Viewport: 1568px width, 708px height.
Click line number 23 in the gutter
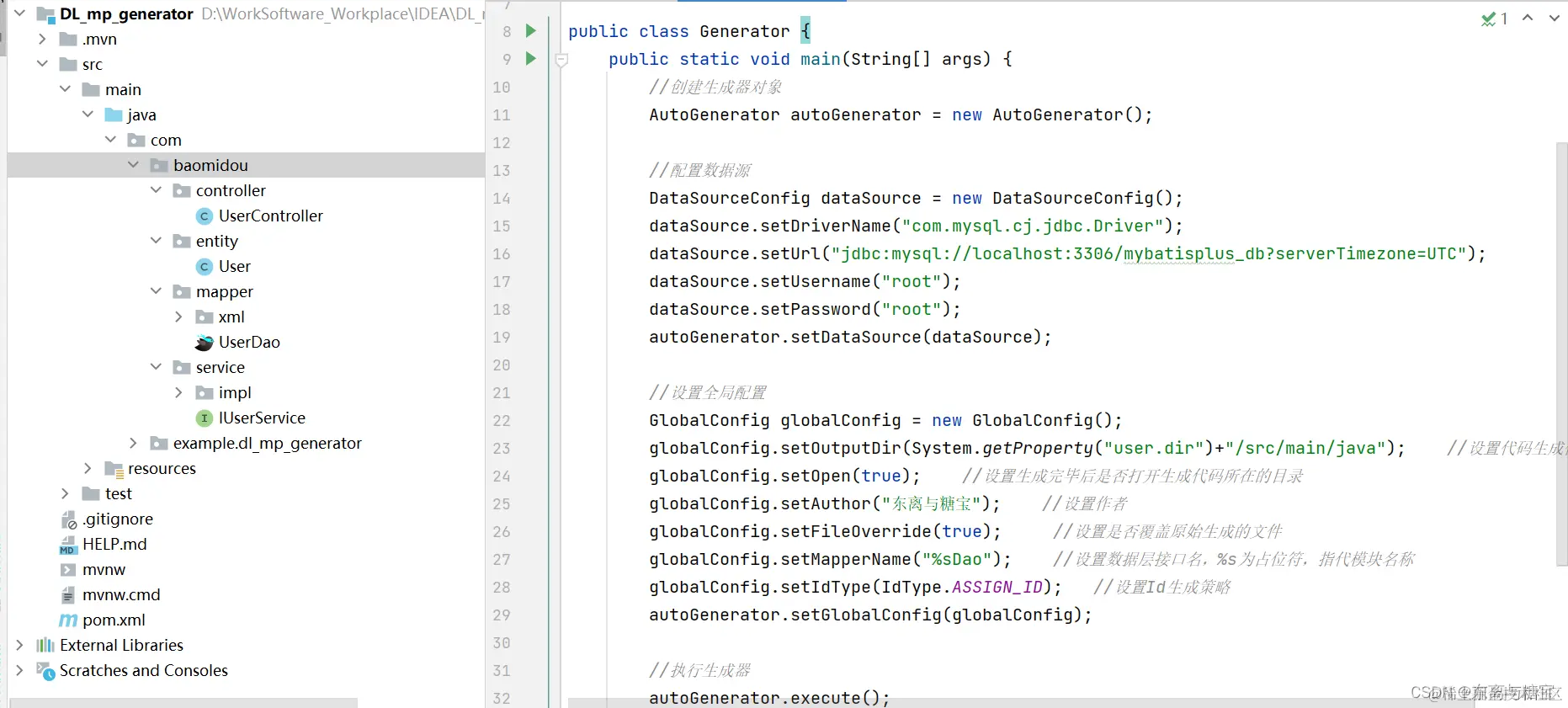click(x=502, y=449)
